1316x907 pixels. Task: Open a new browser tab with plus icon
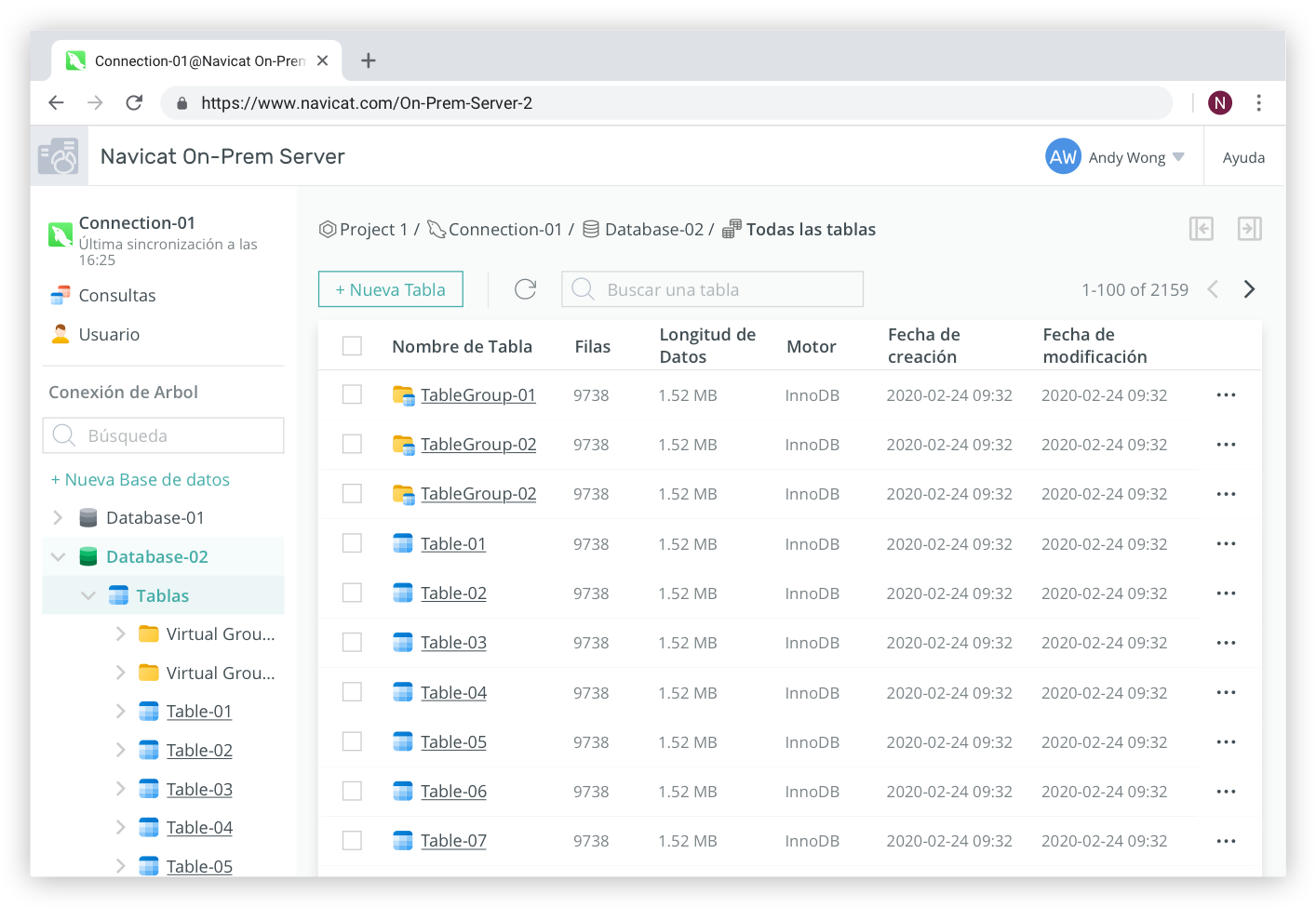pos(369,60)
